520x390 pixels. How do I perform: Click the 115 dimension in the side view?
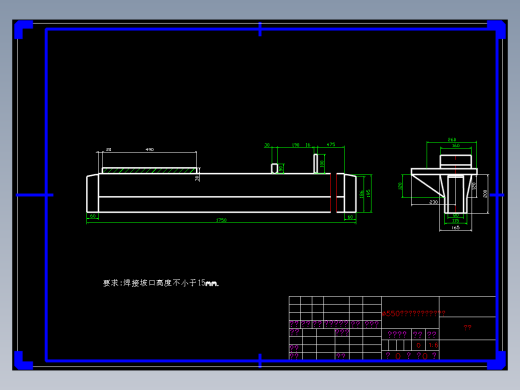pyautogui.click(x=455, y=221)
